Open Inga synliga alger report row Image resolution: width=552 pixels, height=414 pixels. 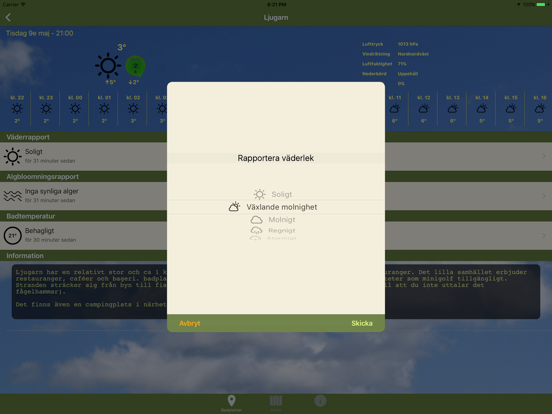click(x=276, y=196)
